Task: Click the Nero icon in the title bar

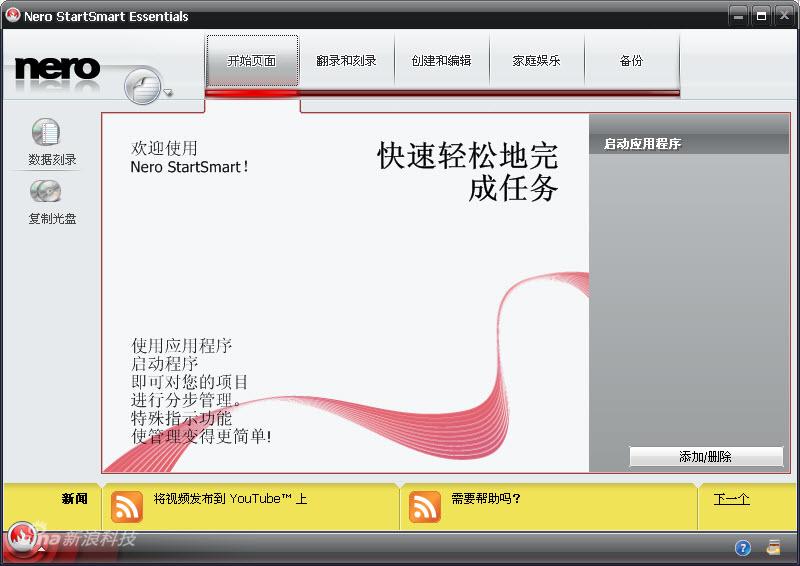Action: click(x=13, y=15)
